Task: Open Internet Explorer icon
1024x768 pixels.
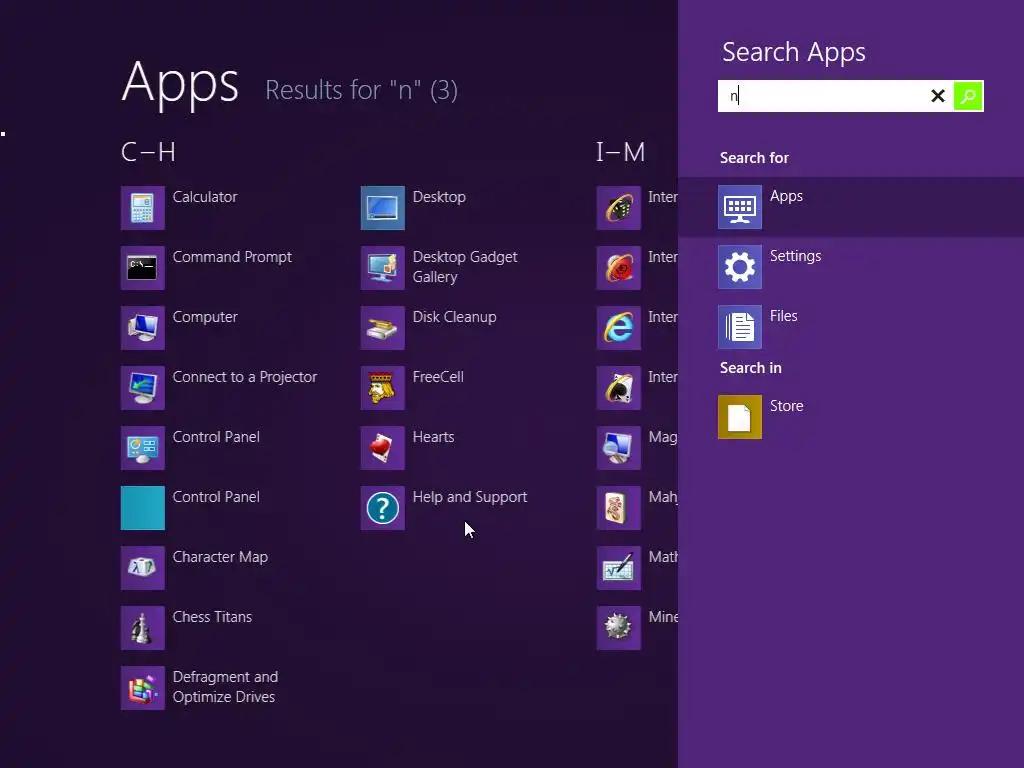Action: tap(618, 328)
